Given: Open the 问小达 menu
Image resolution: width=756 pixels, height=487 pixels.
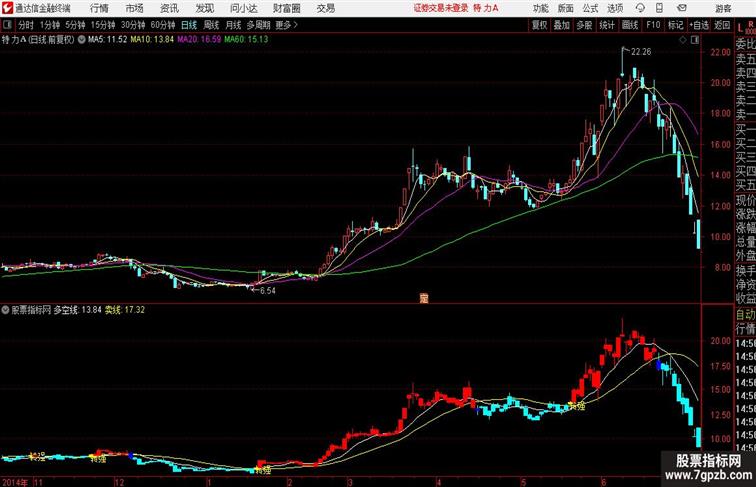Looking at the screenshot, I should (x=244, y=8).
